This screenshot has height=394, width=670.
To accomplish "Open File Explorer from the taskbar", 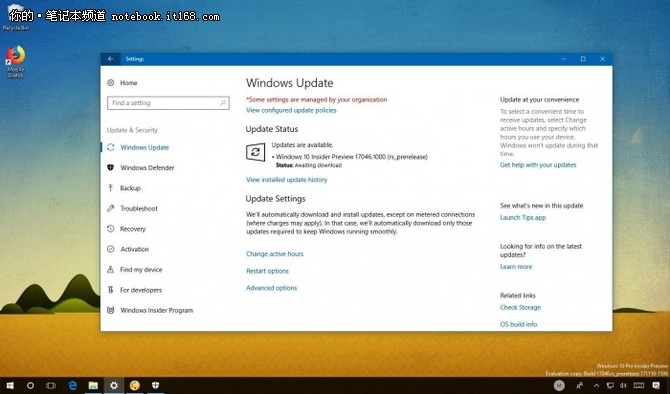I will coord(93,385).
